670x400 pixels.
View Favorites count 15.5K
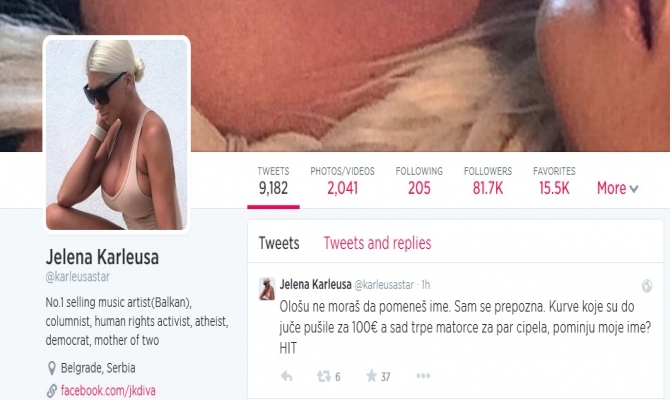coord(554,181)
